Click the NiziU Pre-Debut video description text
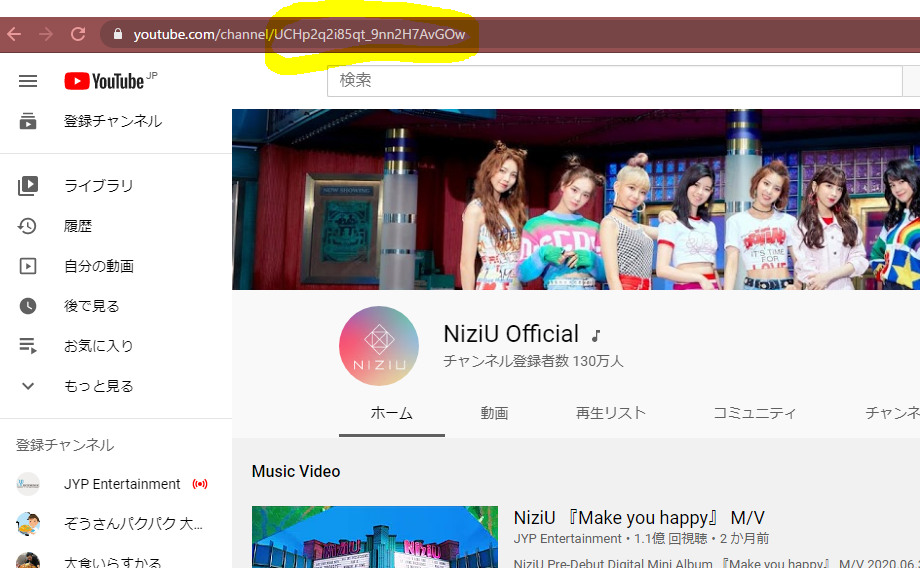 click(716, 563)
